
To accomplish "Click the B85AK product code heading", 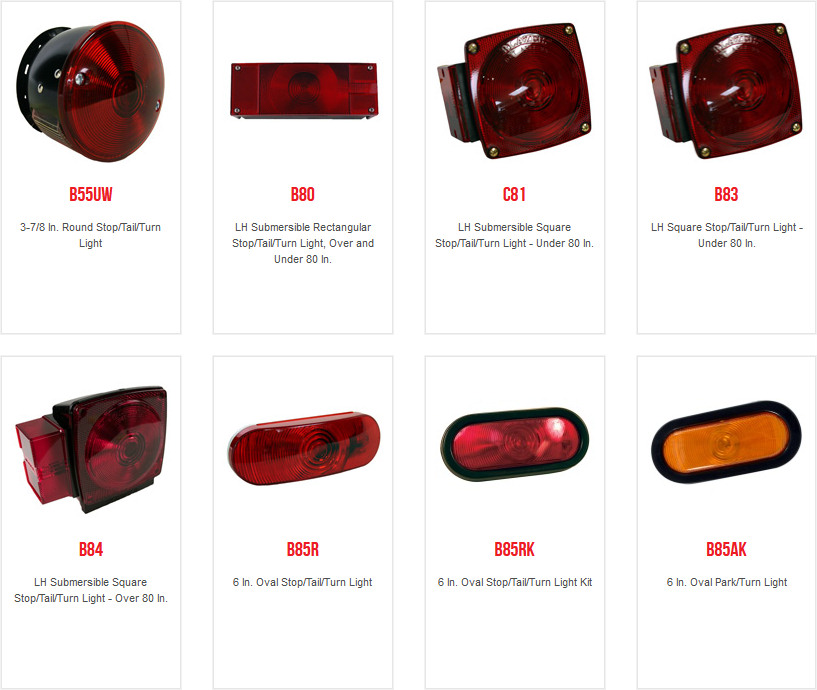I will [x=726, y=549].
